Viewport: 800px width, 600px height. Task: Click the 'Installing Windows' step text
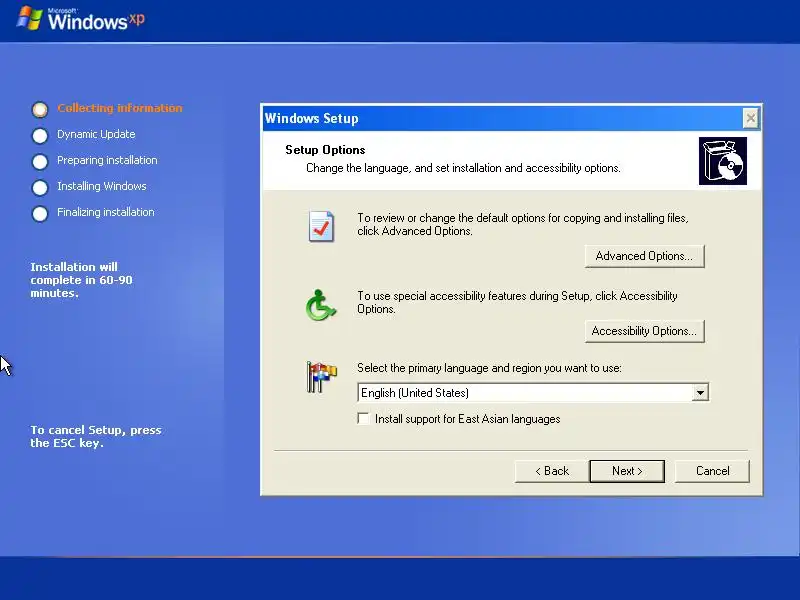point(102,186)
